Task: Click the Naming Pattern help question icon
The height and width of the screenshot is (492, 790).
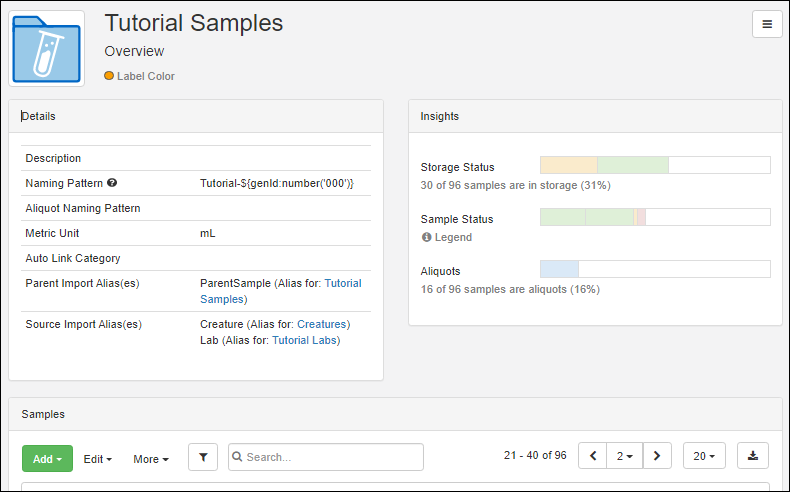Action: pyautogui.click(x=112, y=183)
